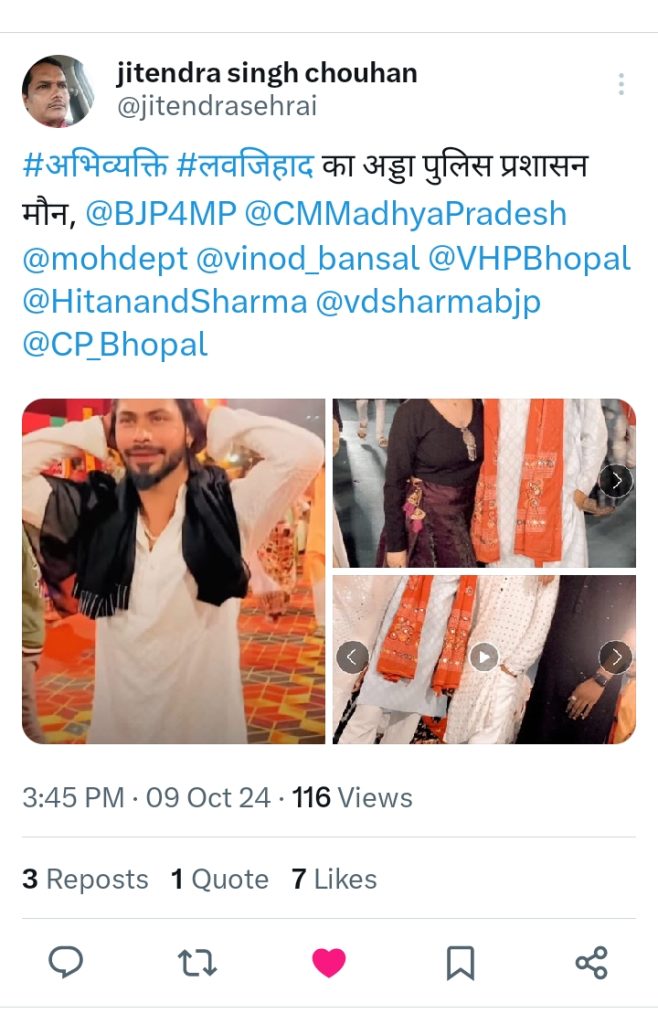Open the @CP_Bhopal mention
This screenshot has width=658, height=1024.
tap(115, 344)
